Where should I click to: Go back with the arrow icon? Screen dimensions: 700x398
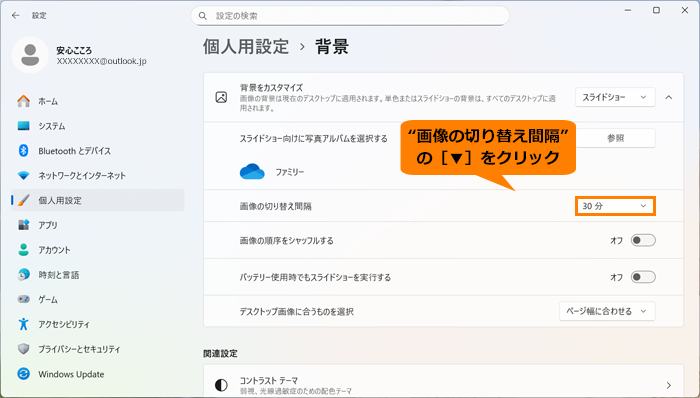16,16
